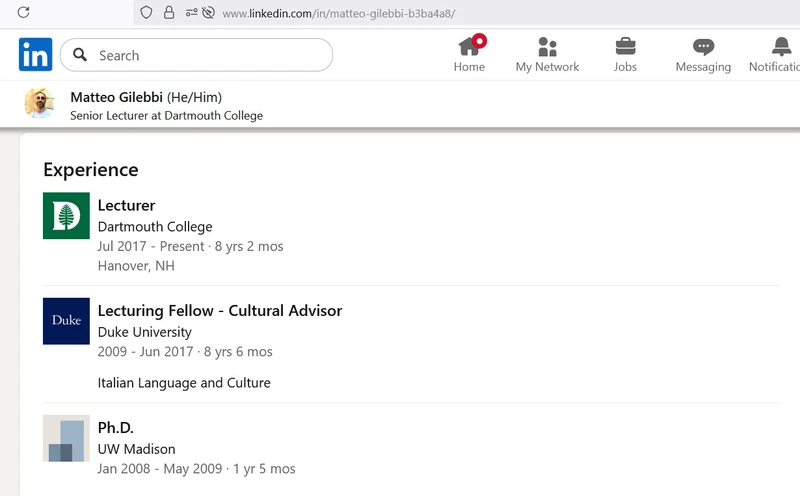Open the Dartmouth College company link
800x496 pixels.
[x=155, y=227]
